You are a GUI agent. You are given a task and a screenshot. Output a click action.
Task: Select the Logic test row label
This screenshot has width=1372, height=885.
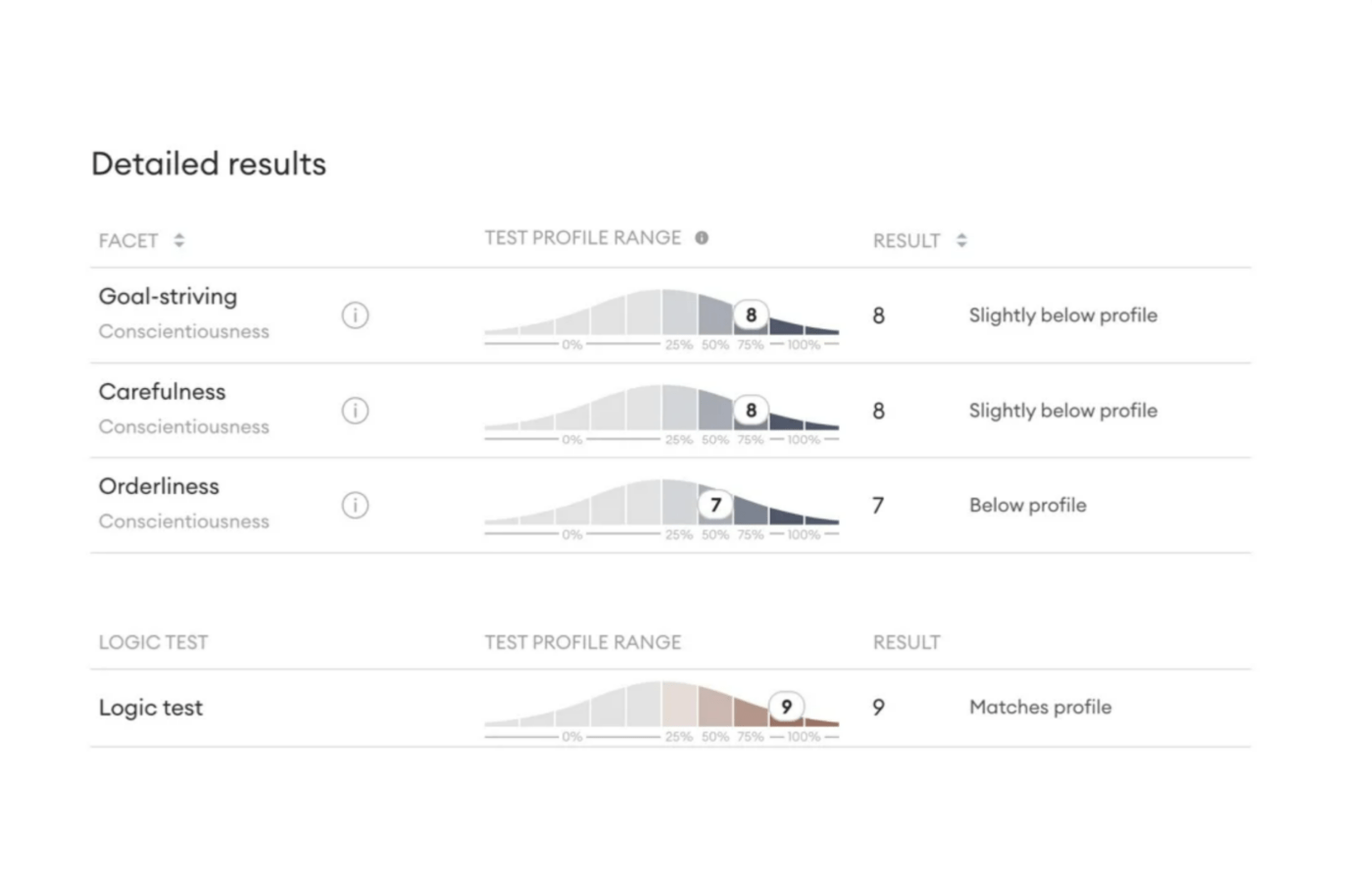pos(151,708)
